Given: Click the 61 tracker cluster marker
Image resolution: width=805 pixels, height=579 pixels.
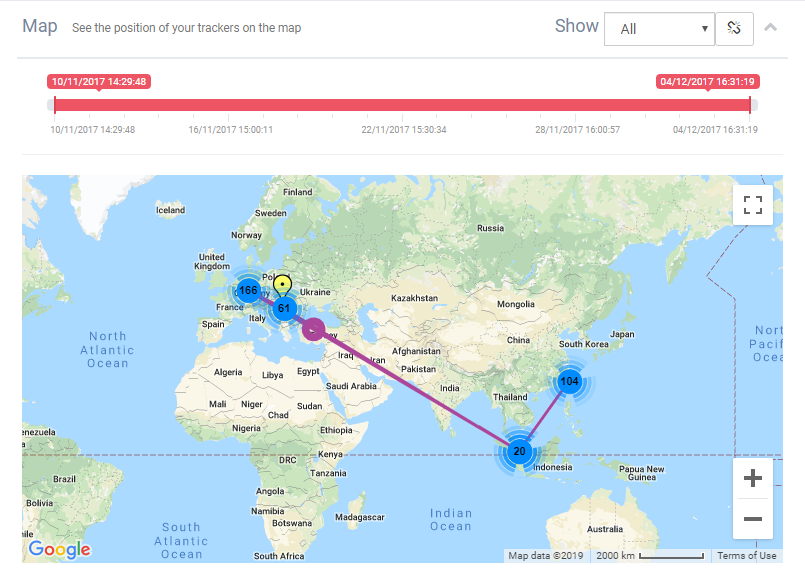Looking at the screenshot, I should (x=284, y=308).
